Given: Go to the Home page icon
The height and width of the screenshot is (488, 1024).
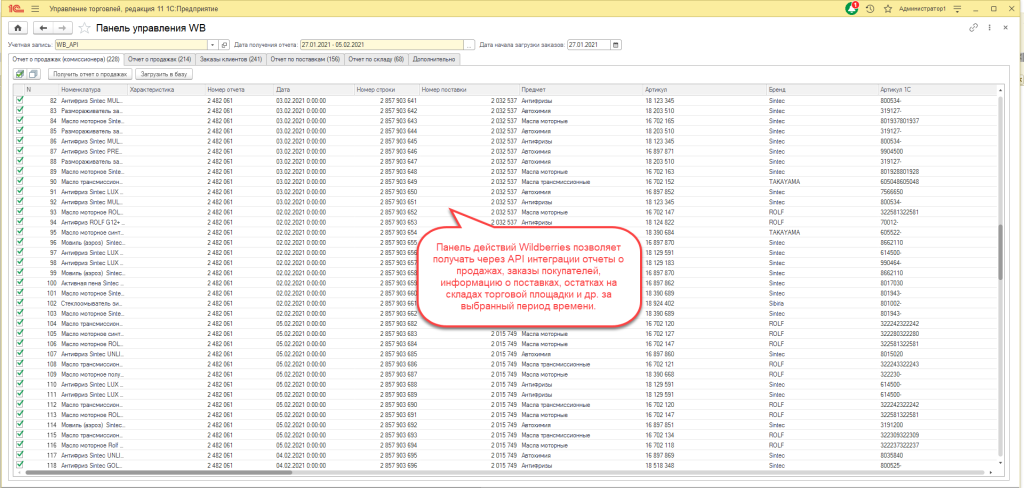Looking at the screenshot, I should click(18, 28).
